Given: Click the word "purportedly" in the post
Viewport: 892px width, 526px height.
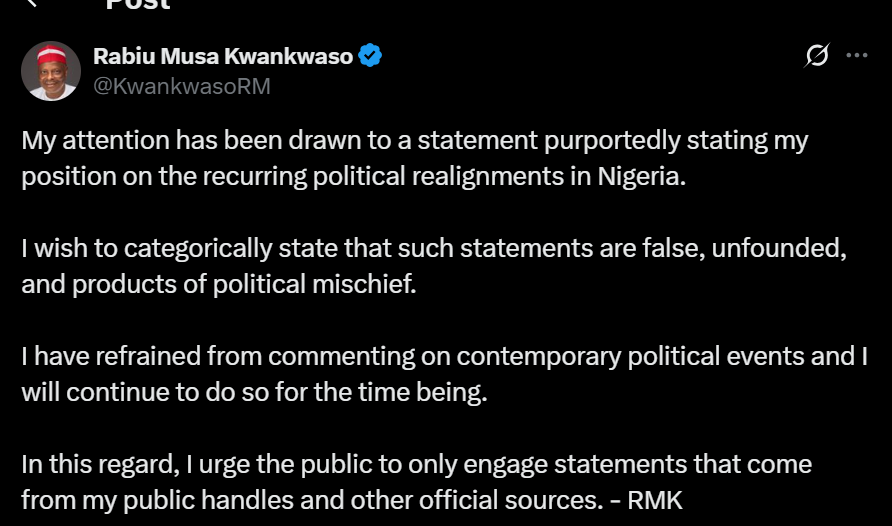Looking at the screenshot, I should point(554,141).
